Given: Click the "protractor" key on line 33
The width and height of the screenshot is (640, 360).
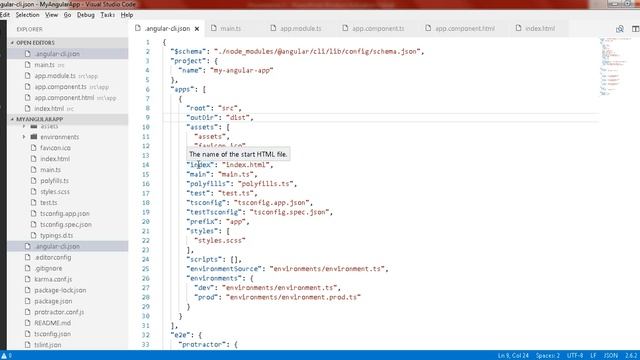Looking at the screenshot, I should pyautogui.click(x=204, y=344).
